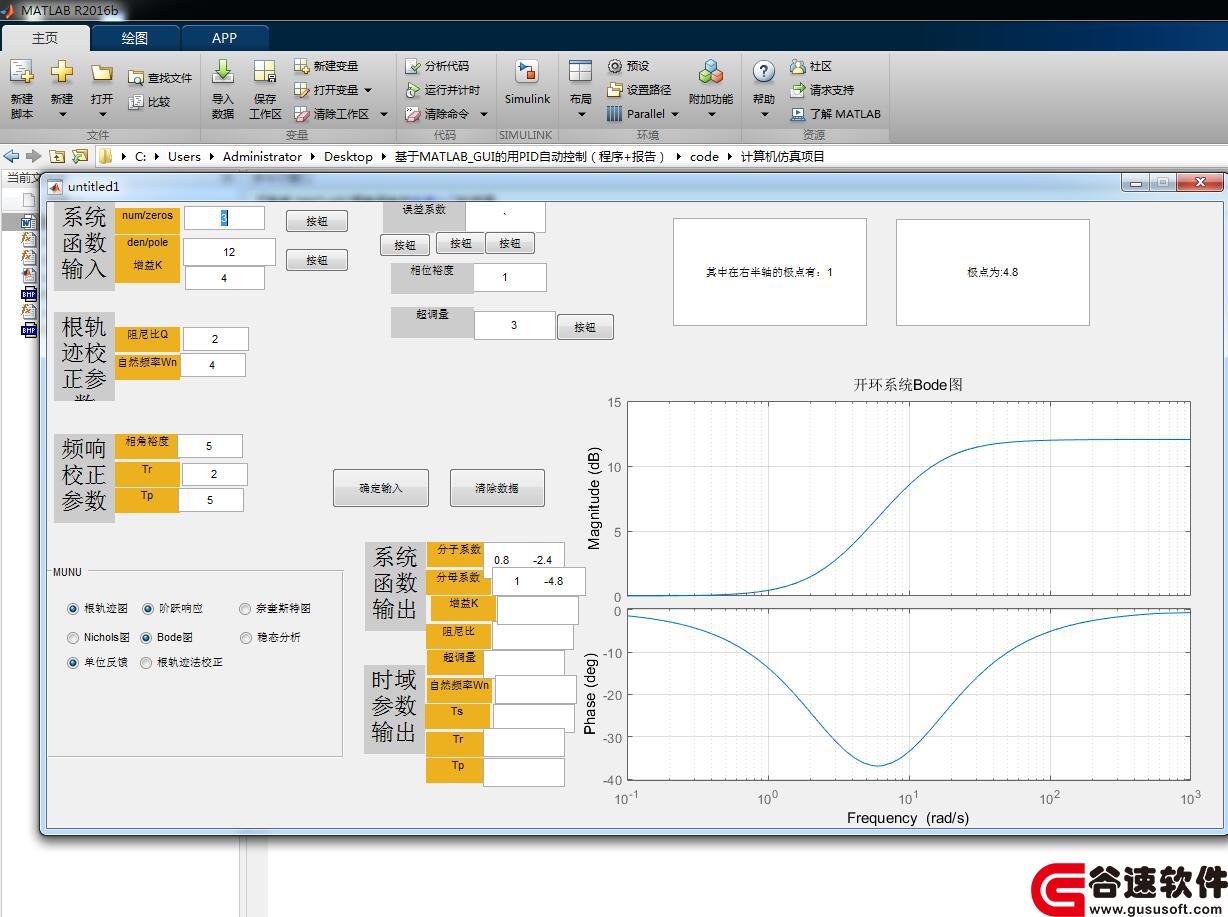Viewport: 1228px width, 917px height.
Task: Click the New Script icon (新建脚本)
Action: pos(21,71)
